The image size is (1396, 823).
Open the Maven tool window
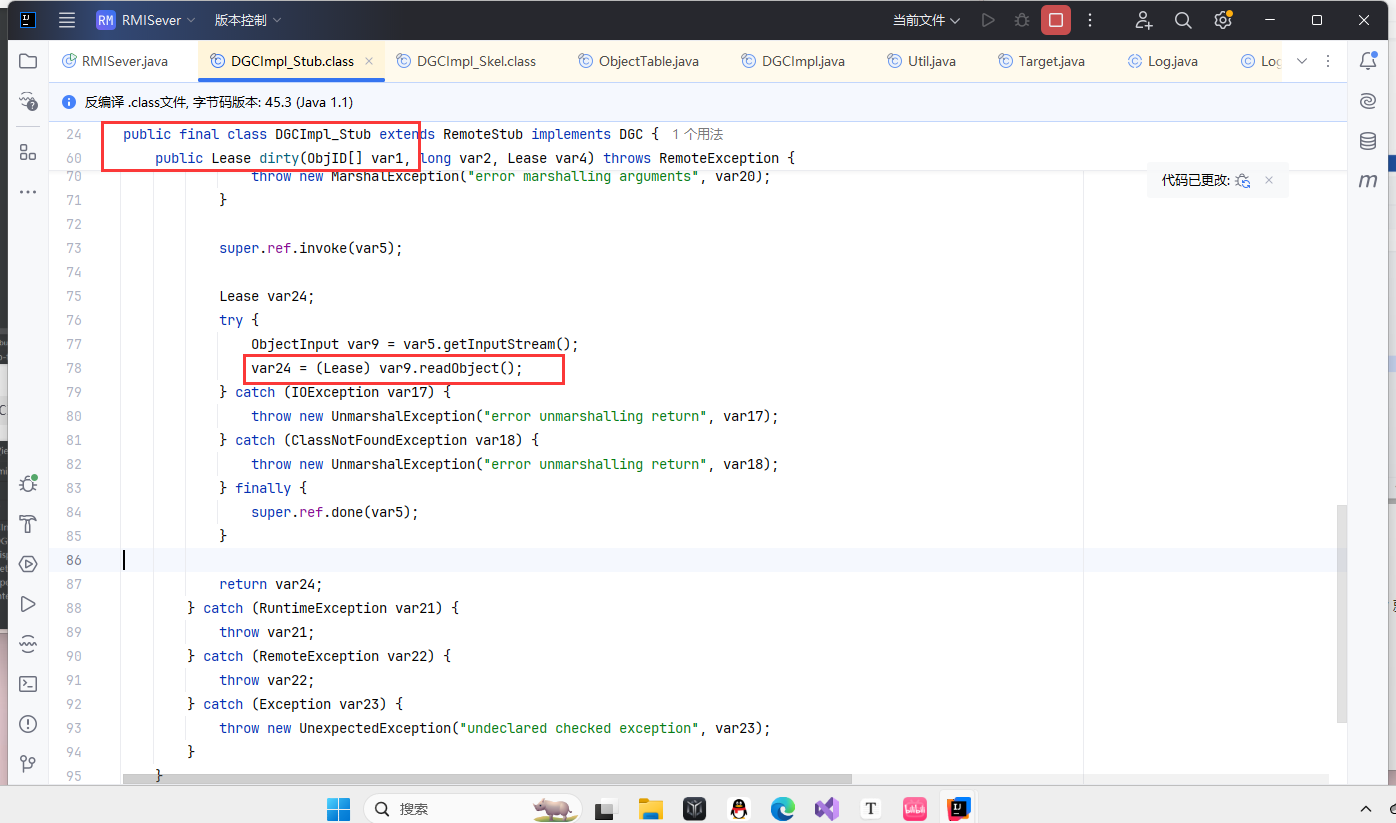click(1368, 181)
